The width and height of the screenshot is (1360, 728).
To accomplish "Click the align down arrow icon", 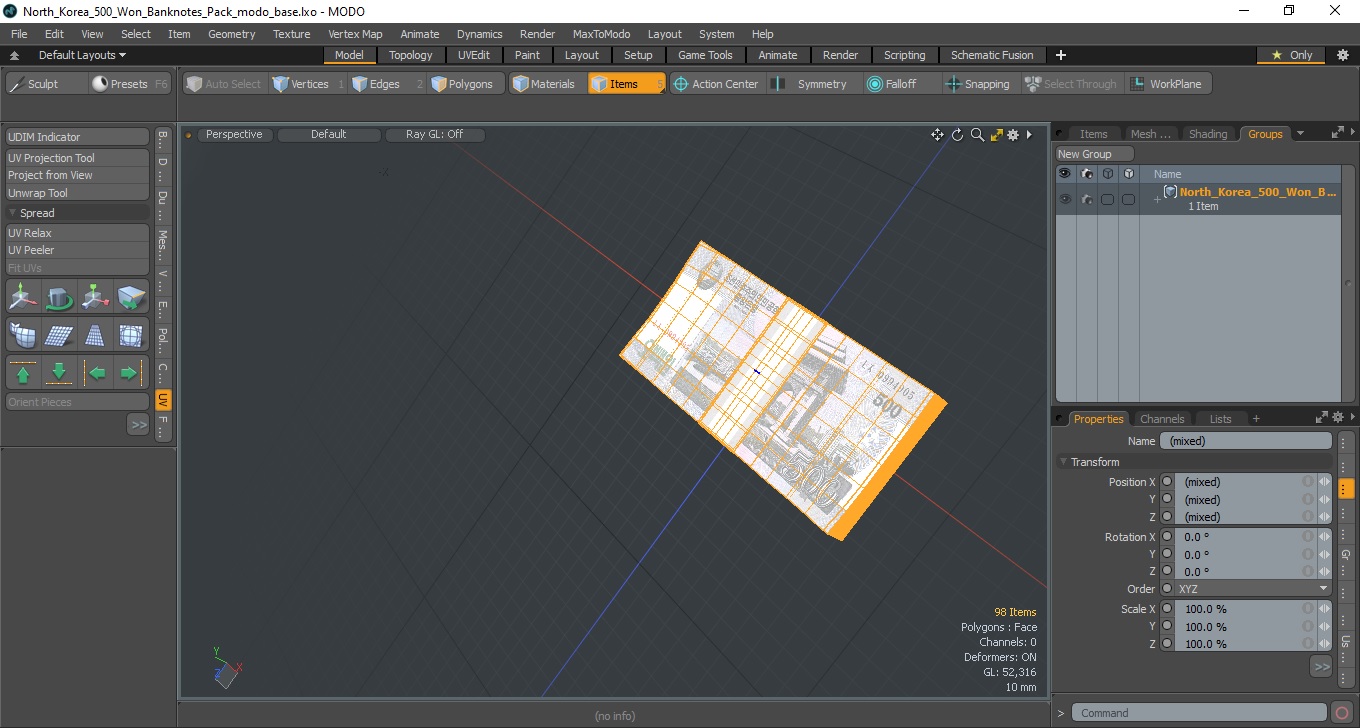I will tap(60, 373).
